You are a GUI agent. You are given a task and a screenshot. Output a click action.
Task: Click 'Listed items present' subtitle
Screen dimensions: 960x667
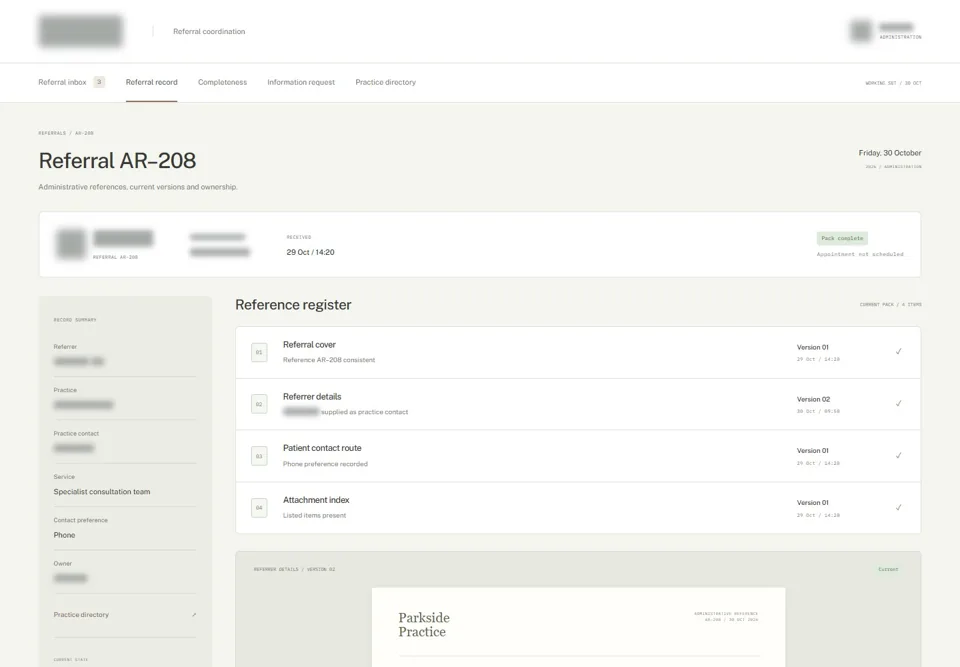click(x=314, y=516)
